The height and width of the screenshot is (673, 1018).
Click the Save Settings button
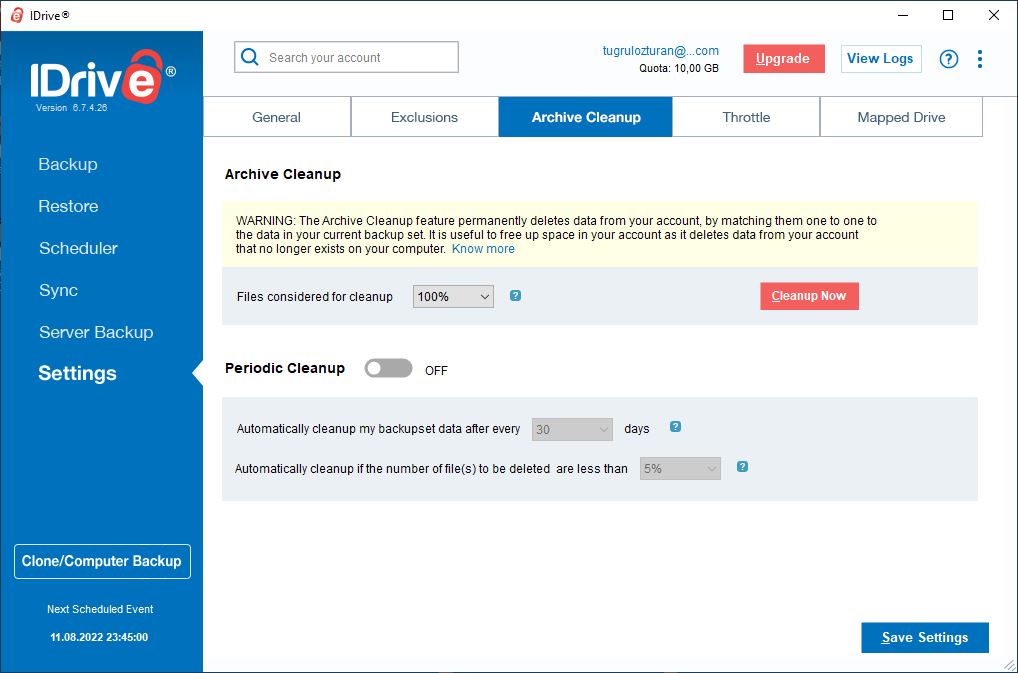925,638
